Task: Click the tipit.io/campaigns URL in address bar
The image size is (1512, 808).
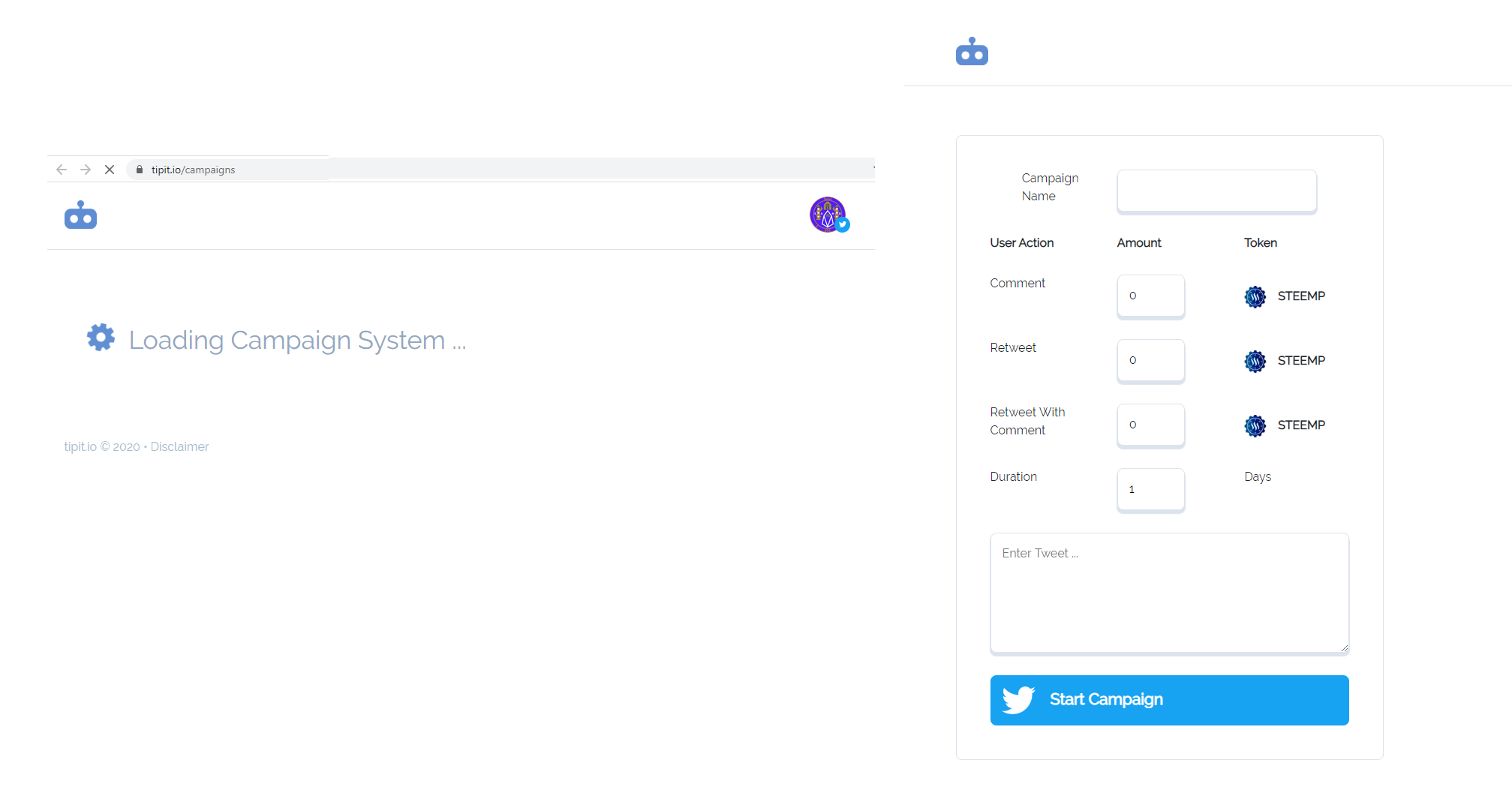Action: click(193, 170)
